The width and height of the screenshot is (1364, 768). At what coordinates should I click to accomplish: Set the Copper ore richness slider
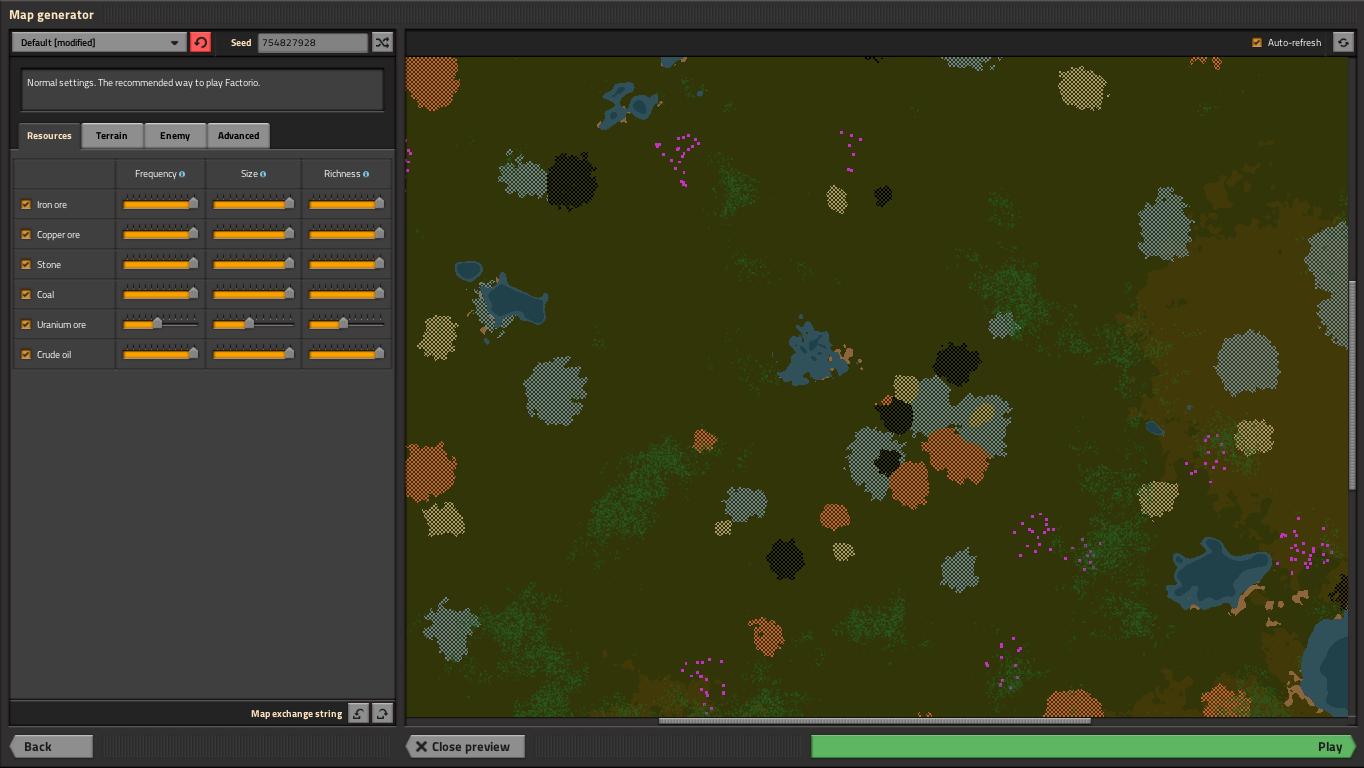[x=347, y=234]
